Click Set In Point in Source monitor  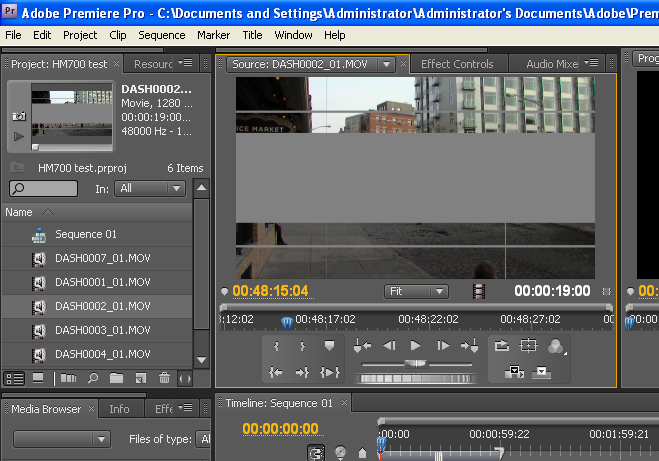[x=277, y=346]
